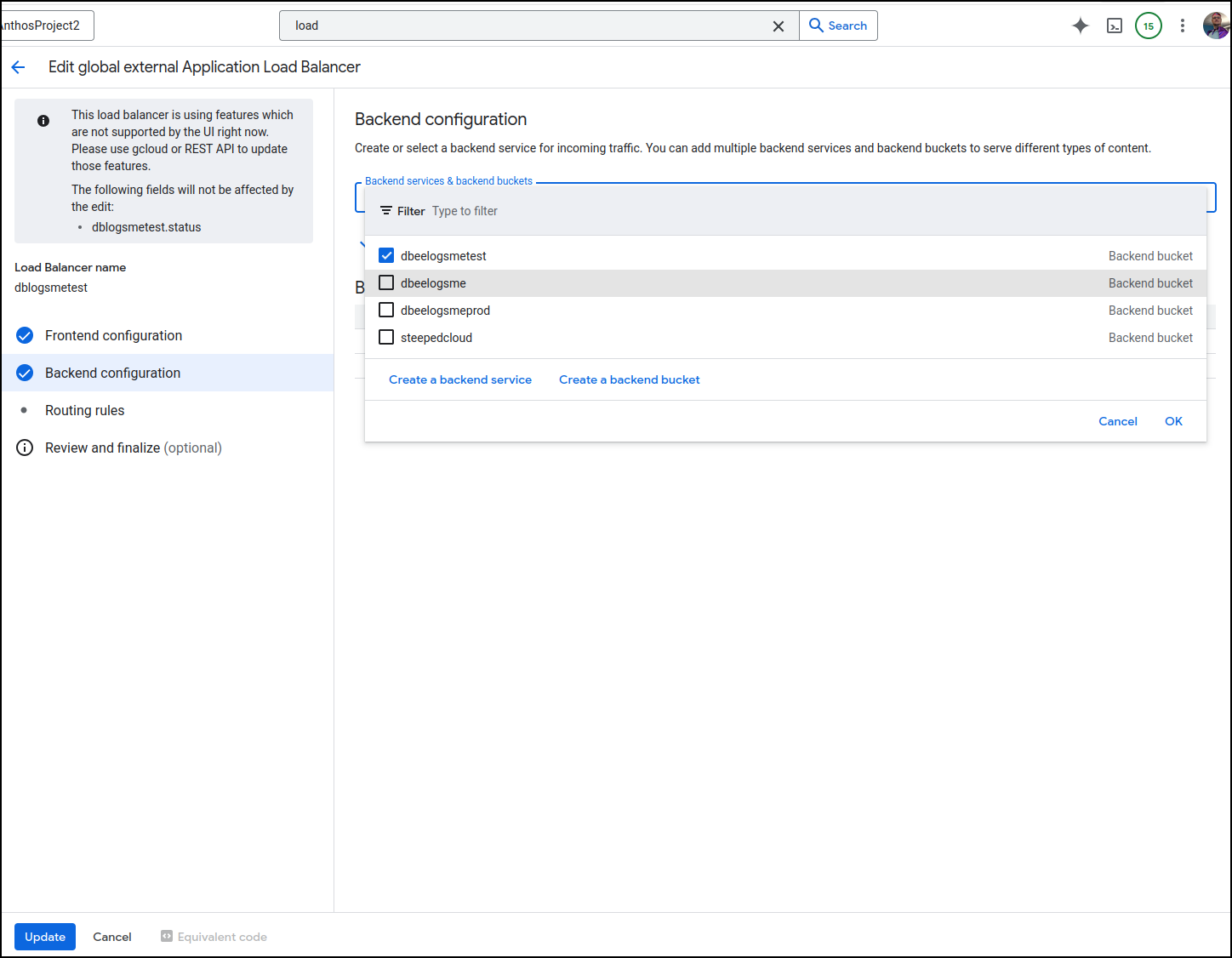
Task: Activate Cloud Shell terminal icon
Action: pyautogui.click(x=1114, y=26)
